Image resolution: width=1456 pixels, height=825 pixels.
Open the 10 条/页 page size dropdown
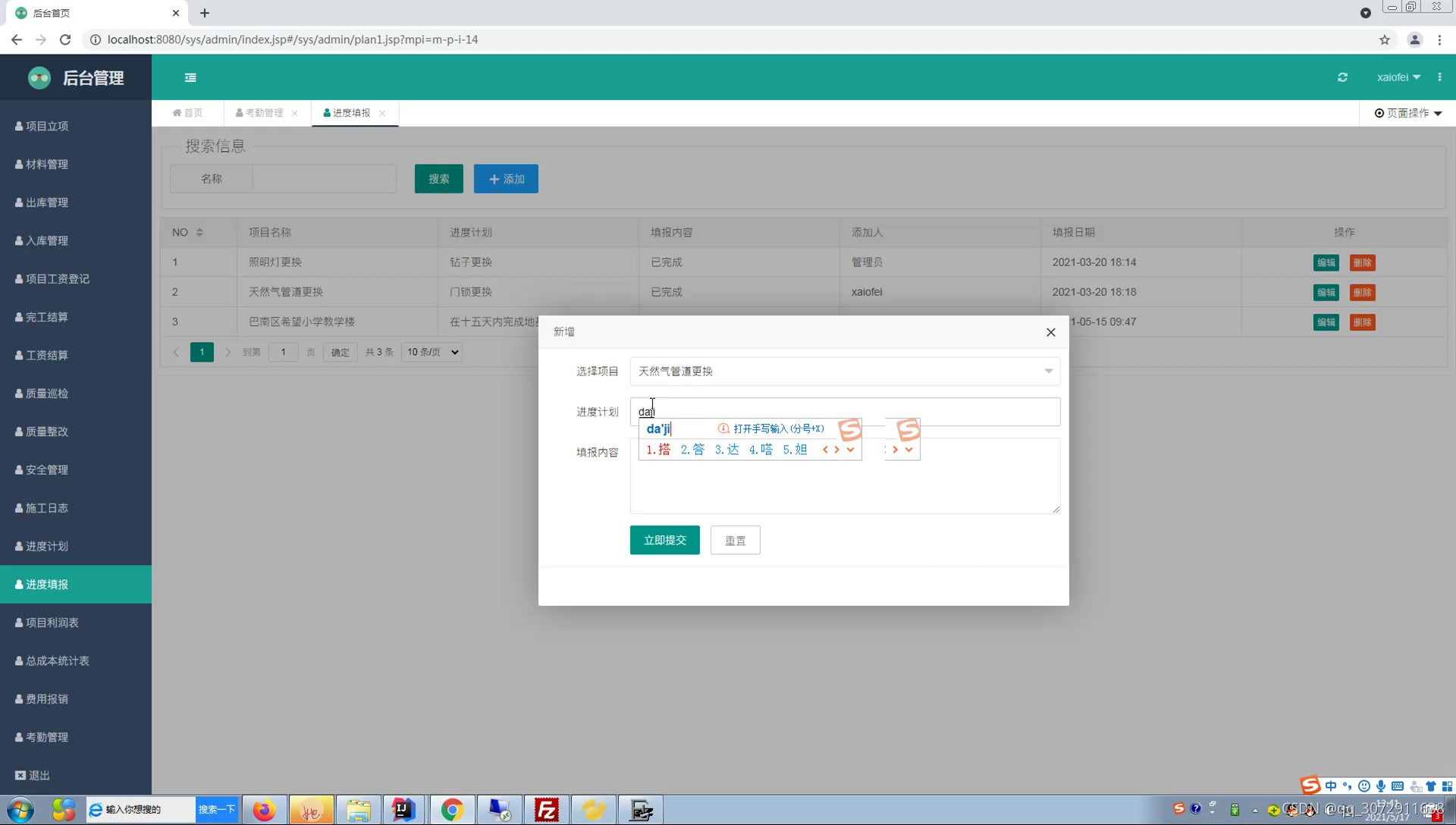(x=431, y=352)
